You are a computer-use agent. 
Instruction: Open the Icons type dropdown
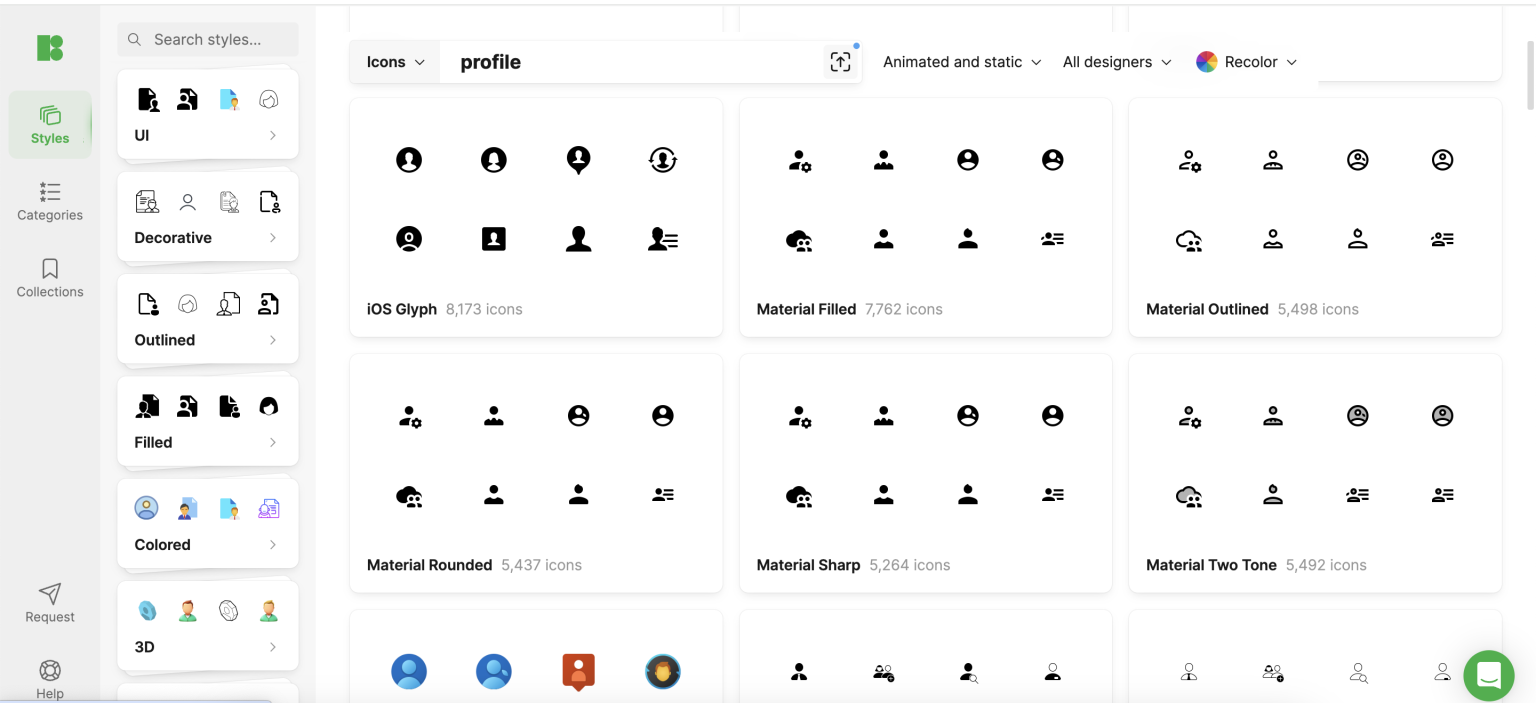click(x=394, y=61)
